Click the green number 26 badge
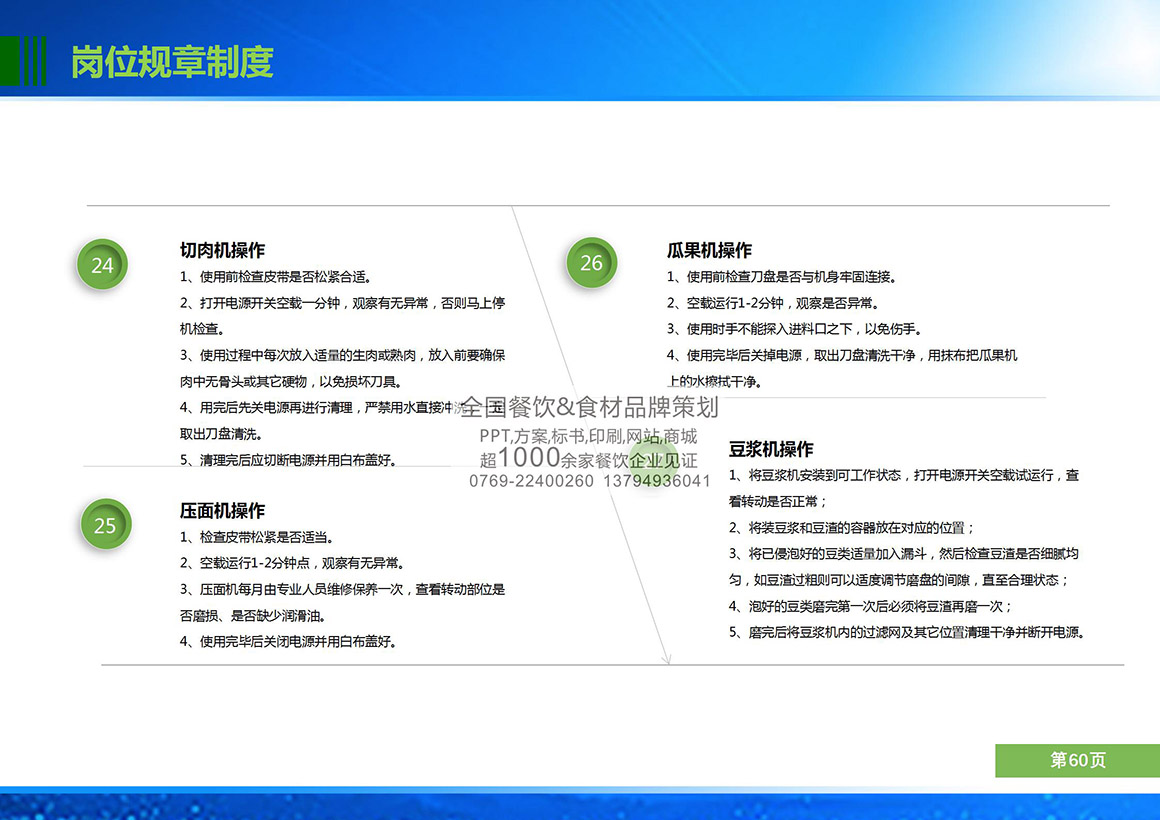The width and height of the screenshot is (1160, 820). (x=591, y=262)
